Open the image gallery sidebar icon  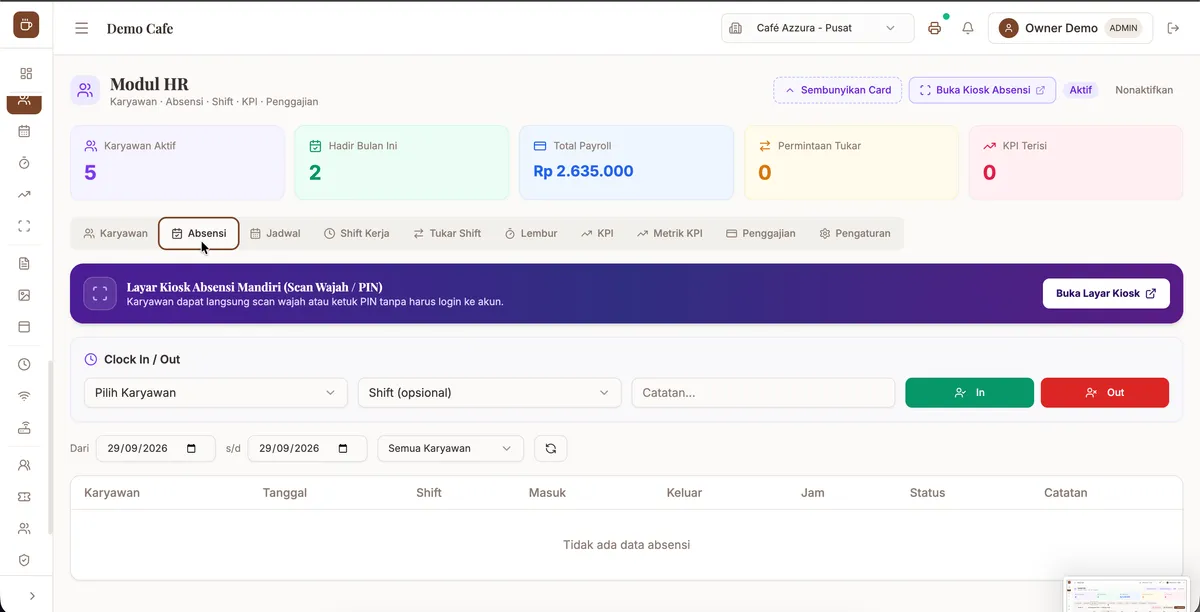[x=25, y=295]
